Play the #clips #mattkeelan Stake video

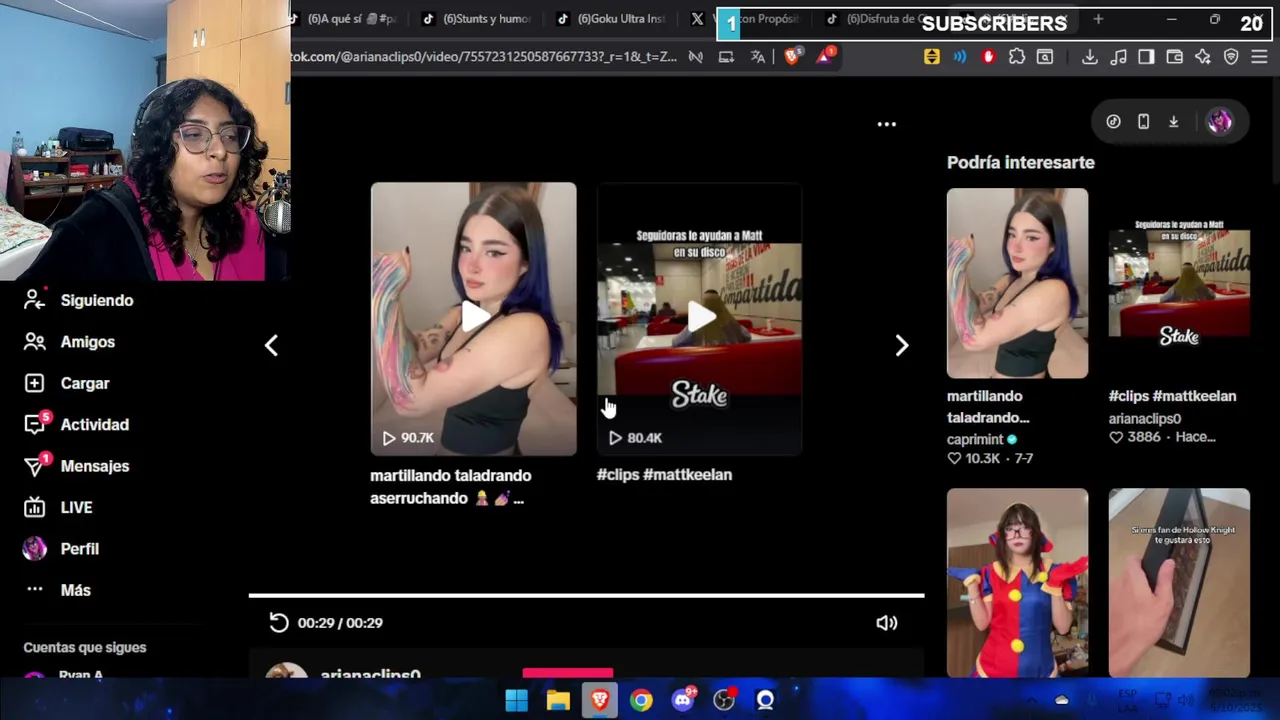pos(699,319)
